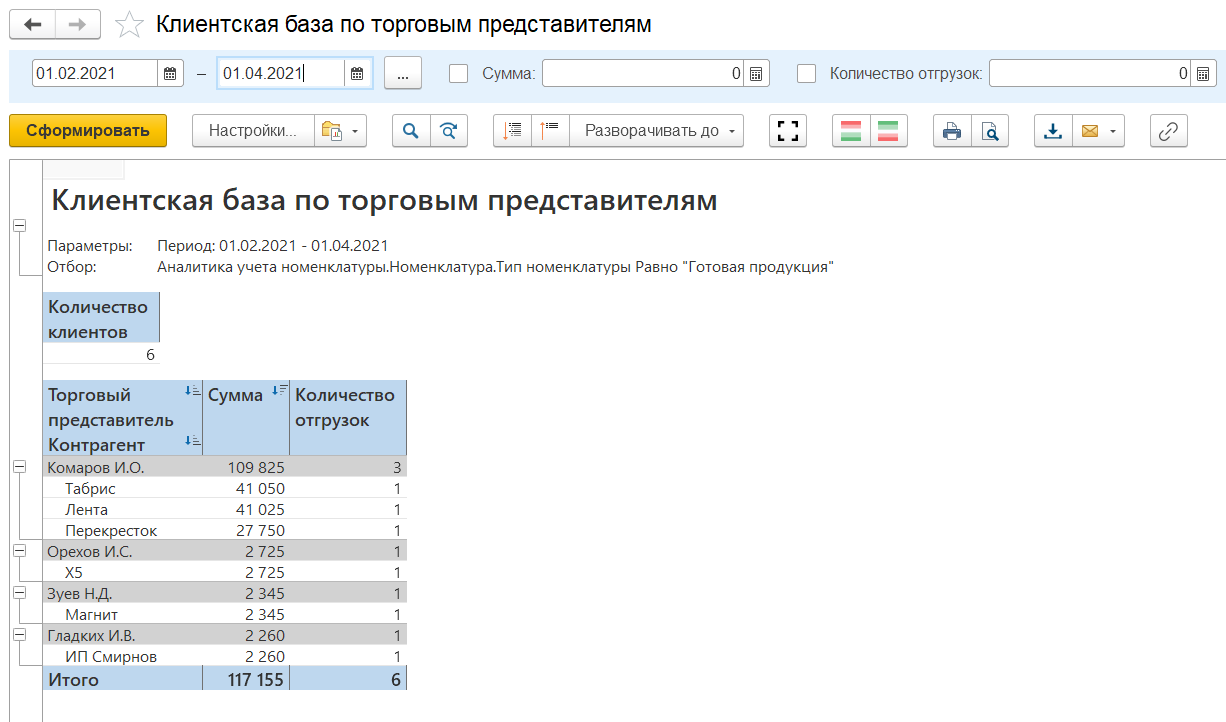
Task: Open report variants dropdown next to Настройки
Action: [x=340, y=131]
